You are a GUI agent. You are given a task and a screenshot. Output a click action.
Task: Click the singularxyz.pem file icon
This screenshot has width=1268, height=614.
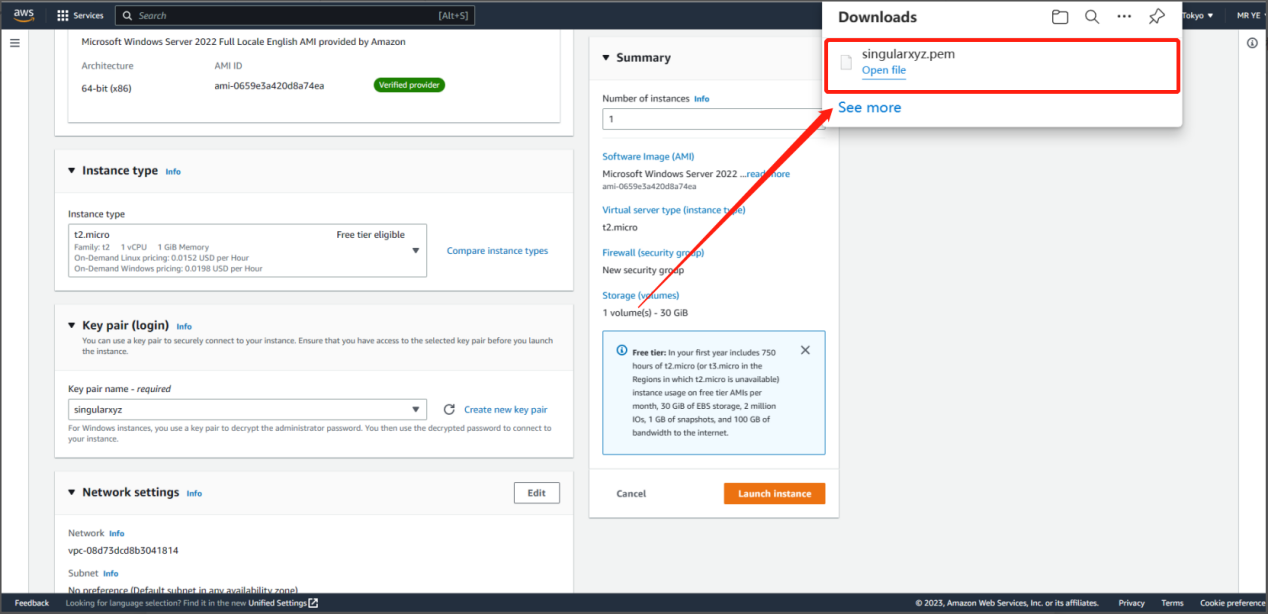846,62
